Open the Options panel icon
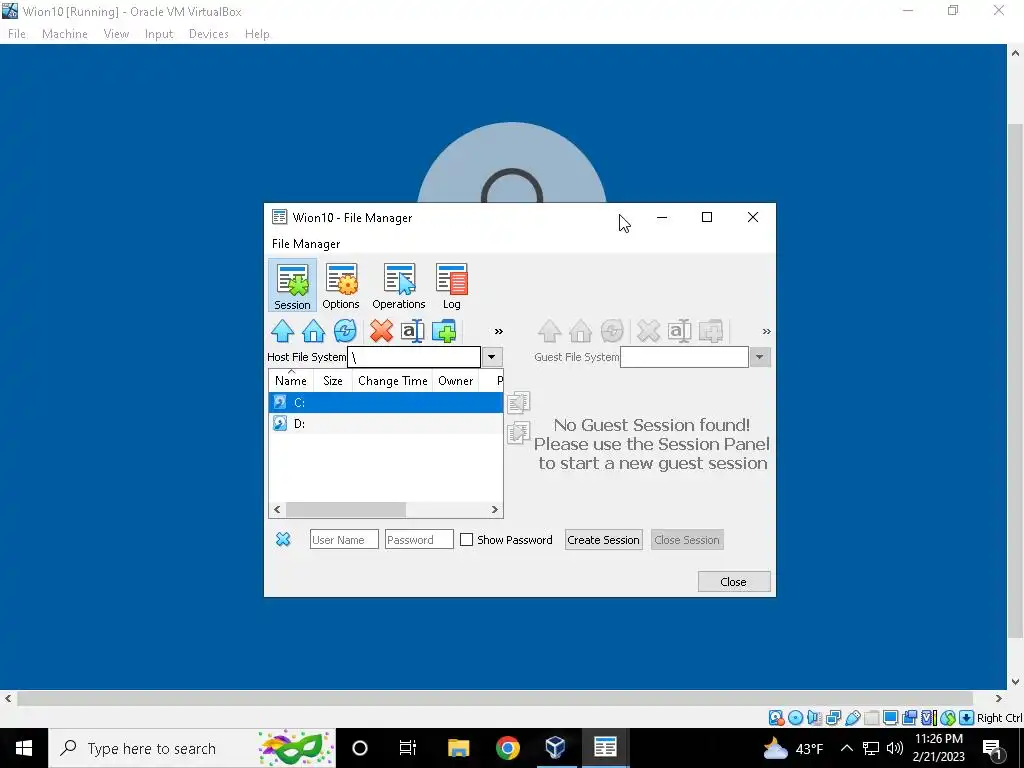 tap(341, 285)
